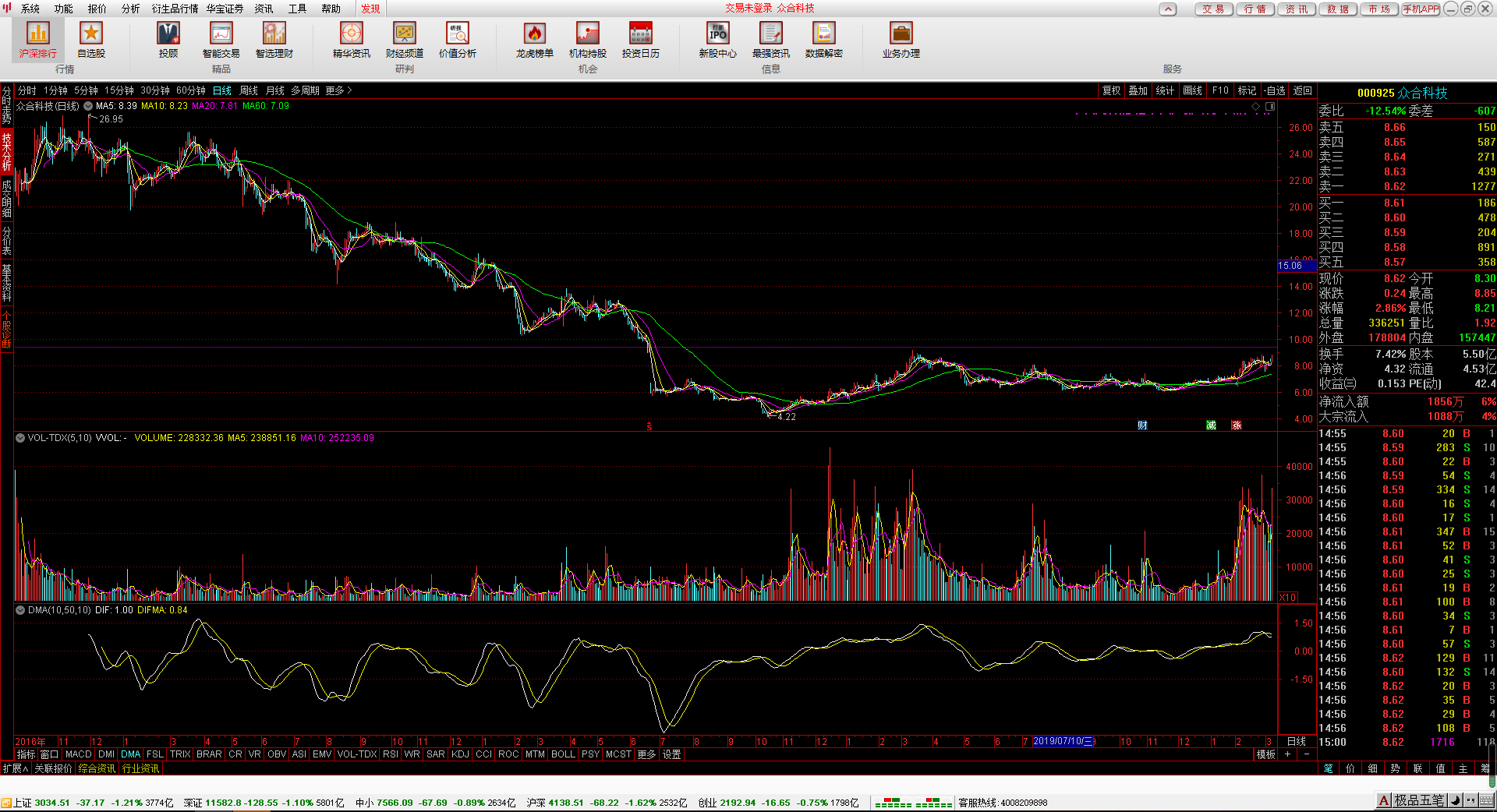
Task: Select the KDJ indicator tab
Action: 461,754
